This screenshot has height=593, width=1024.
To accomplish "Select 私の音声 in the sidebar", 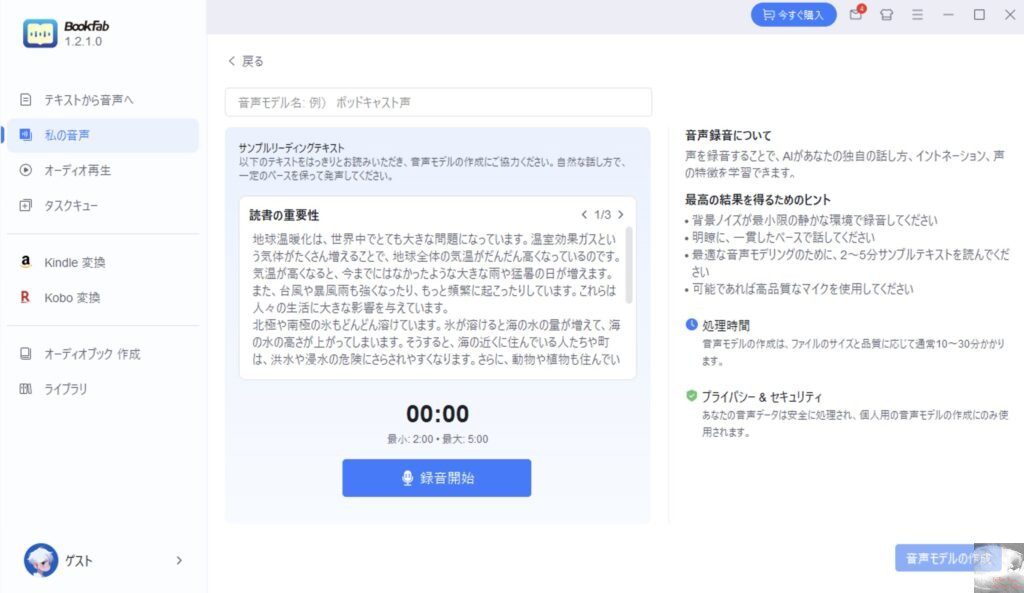I will coord(73,135).
